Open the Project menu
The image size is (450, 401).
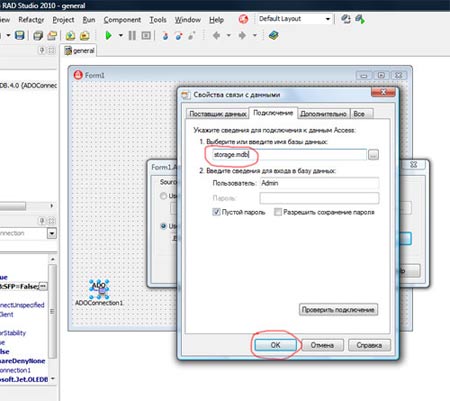63,20
